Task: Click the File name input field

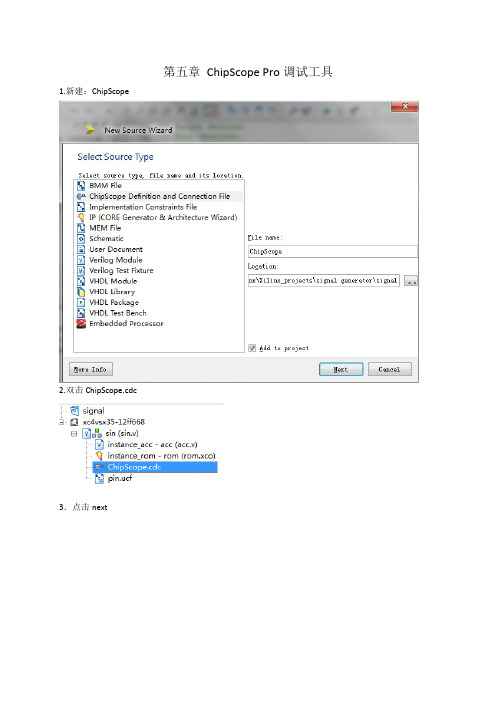Action: pyautogui.click(x=333, y=251)
